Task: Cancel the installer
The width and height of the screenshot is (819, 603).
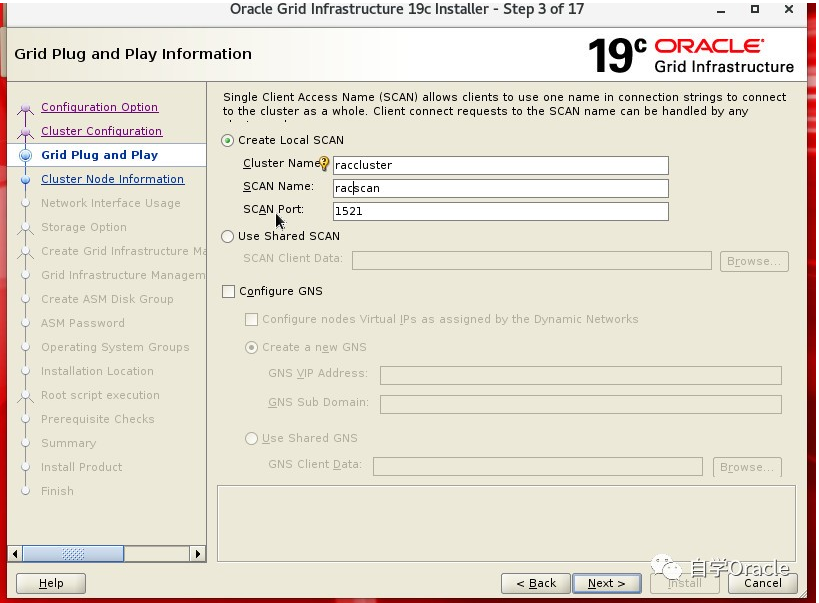Action: tap(763, 584)
